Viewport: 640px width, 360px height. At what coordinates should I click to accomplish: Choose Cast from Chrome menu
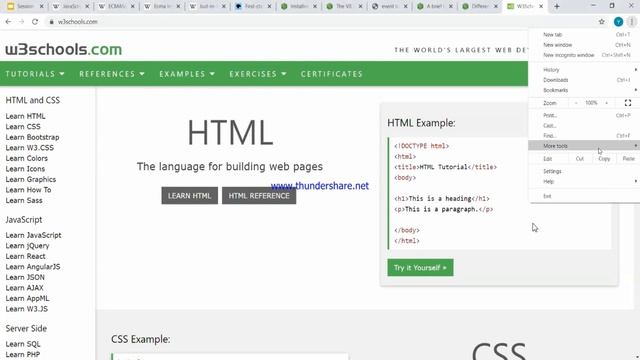point(584,126)
